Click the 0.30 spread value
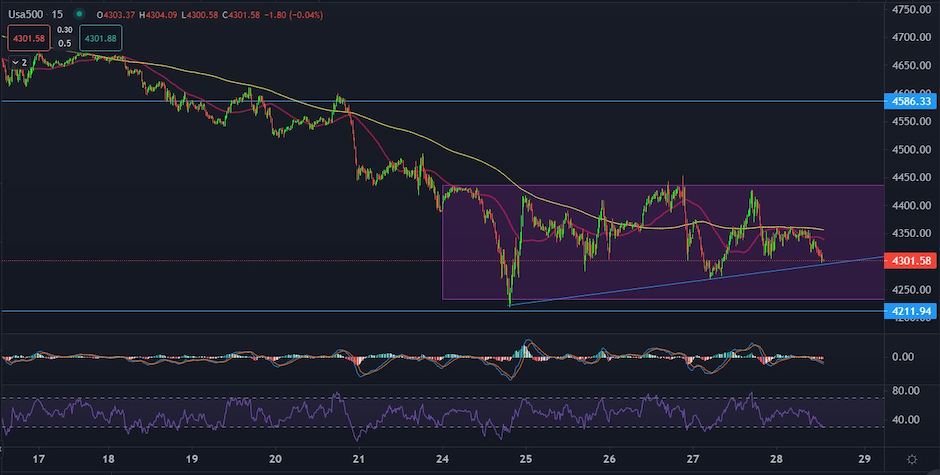Viewport: 940px width, 475px height. point(64,31)
